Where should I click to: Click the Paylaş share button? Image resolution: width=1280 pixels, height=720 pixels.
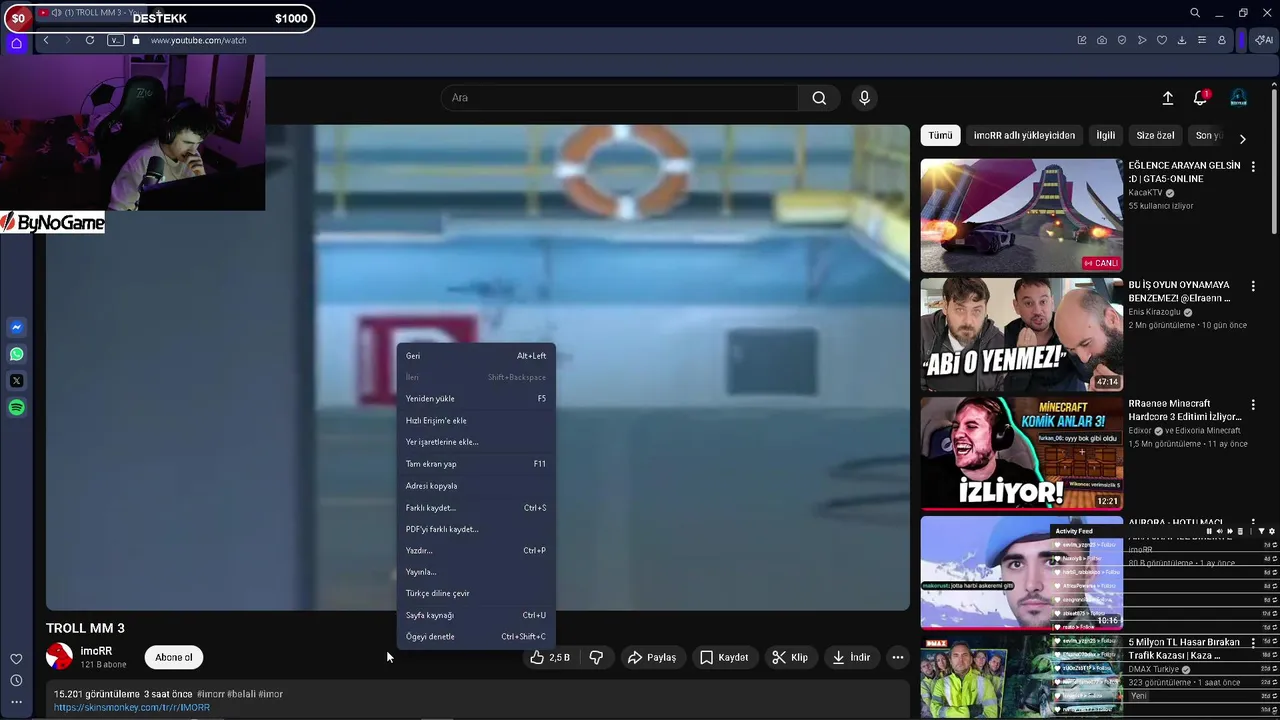(652, 657)
